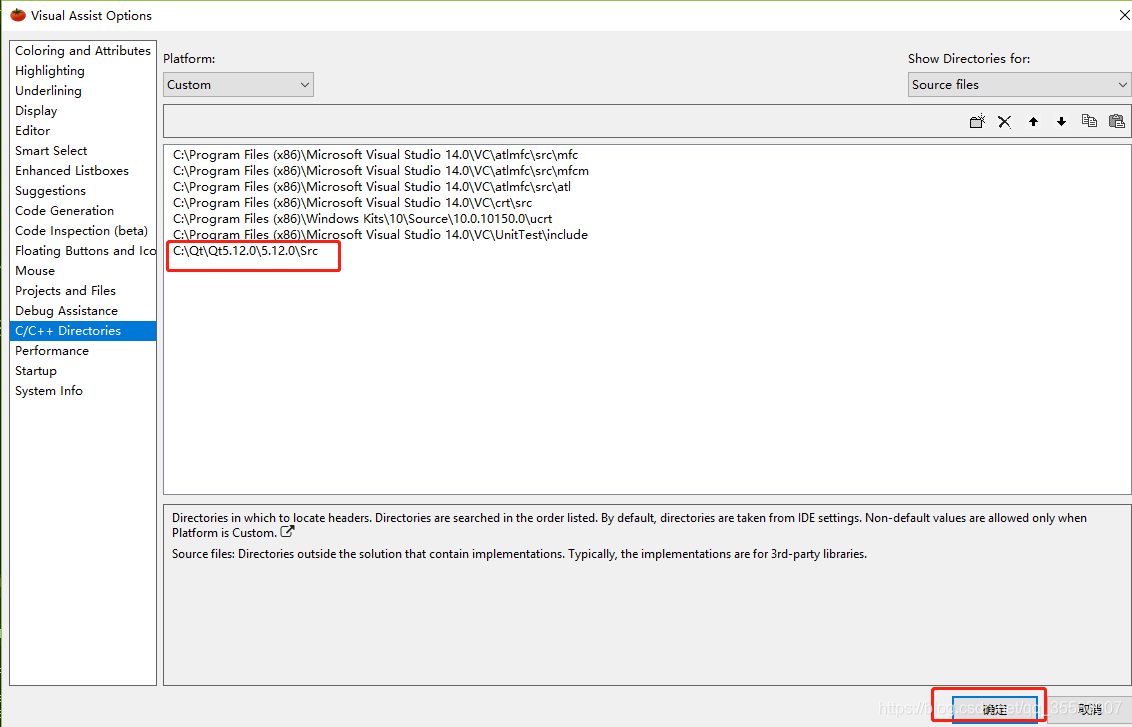Open the external help link icon
This screenshot has height=727, width=1132.
click(287, 532)
